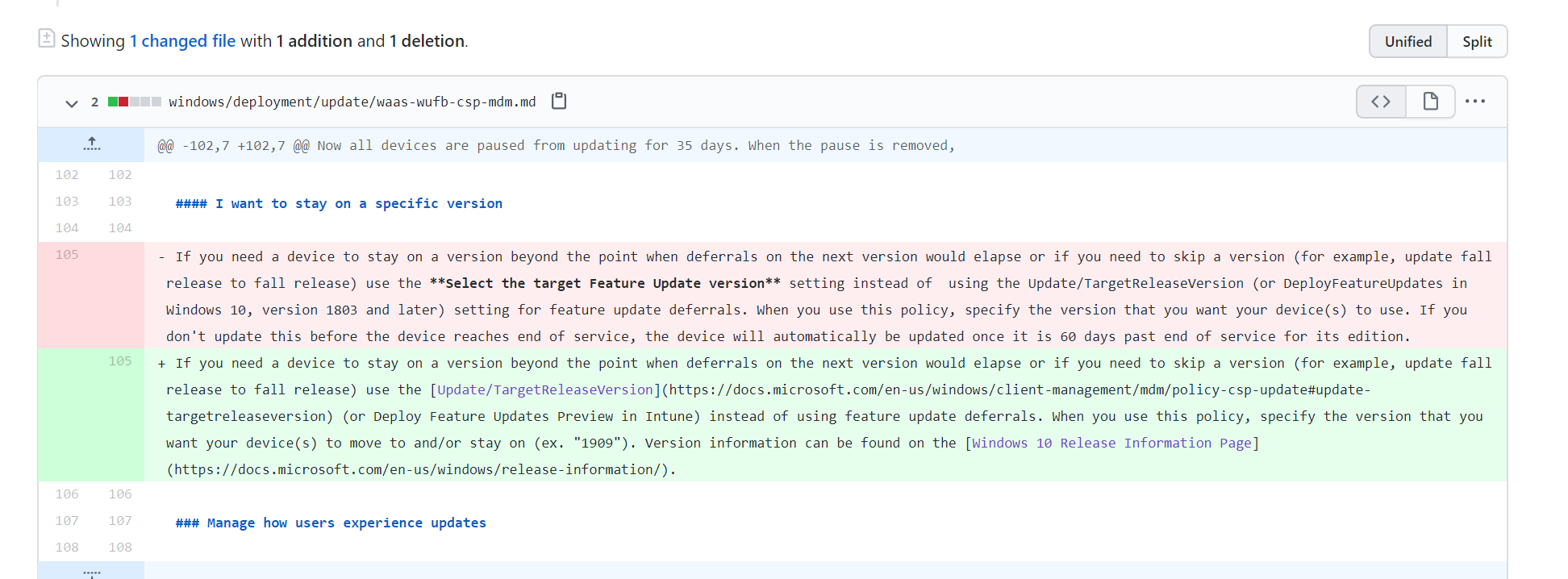Switch to Split diff view
Image resolution: width=1568 pixels, height=579 pixels.
[x=1477, y=41]
